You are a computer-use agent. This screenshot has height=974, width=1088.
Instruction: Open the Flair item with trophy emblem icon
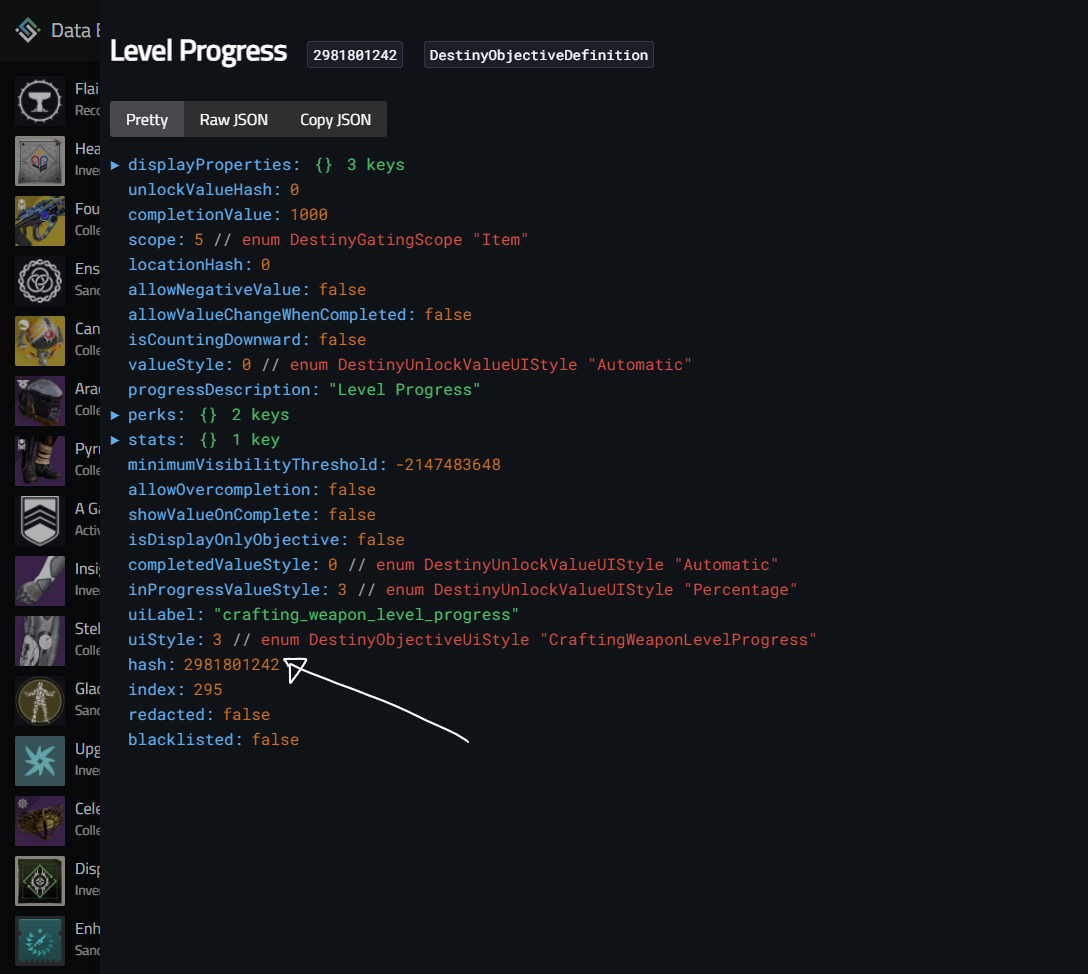pos(39,100)
